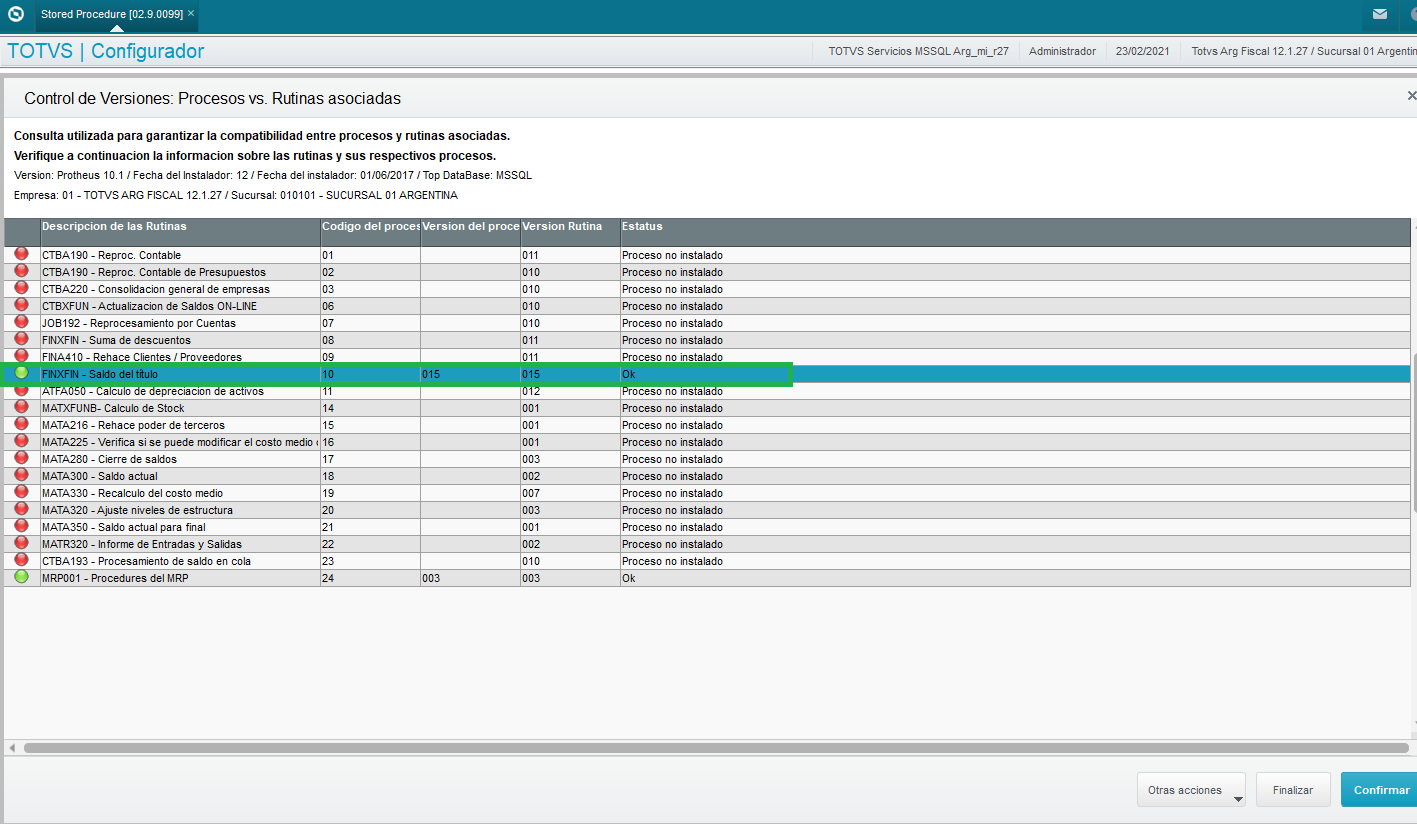Open the mail envelope icon
Image resolution: width=1417 pixels, height=824 pixels.
pyautogui.click(x=1379, y=15)
